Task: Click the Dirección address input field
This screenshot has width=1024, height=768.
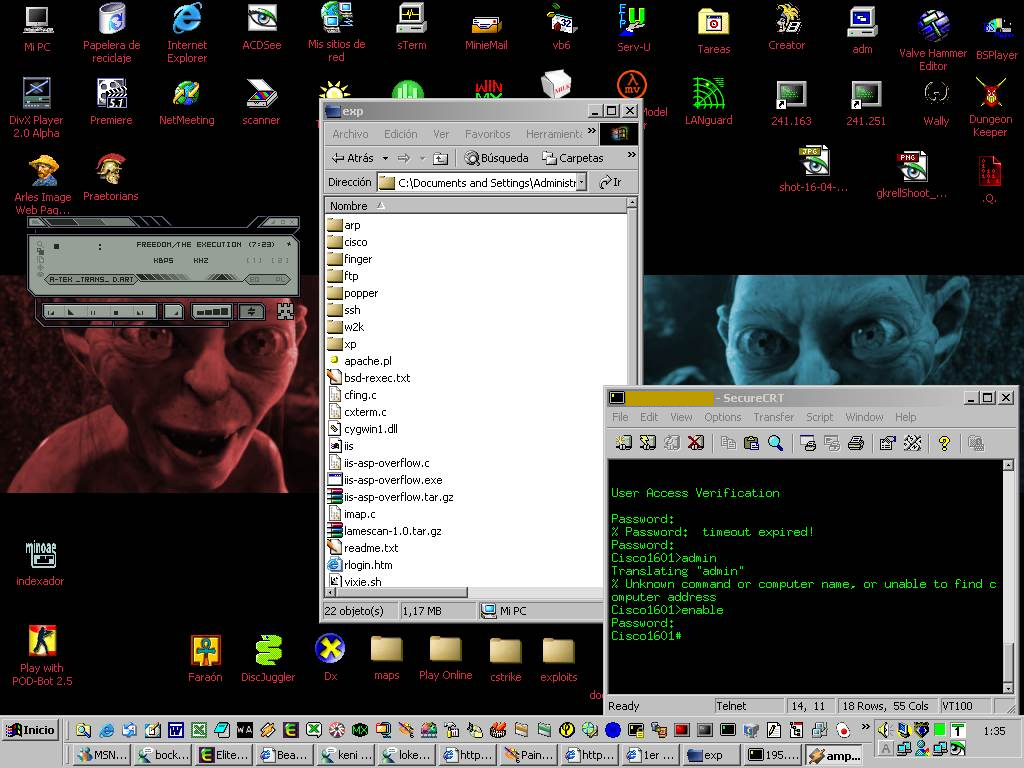Action: pyautogui.click(x=482, y=183)
